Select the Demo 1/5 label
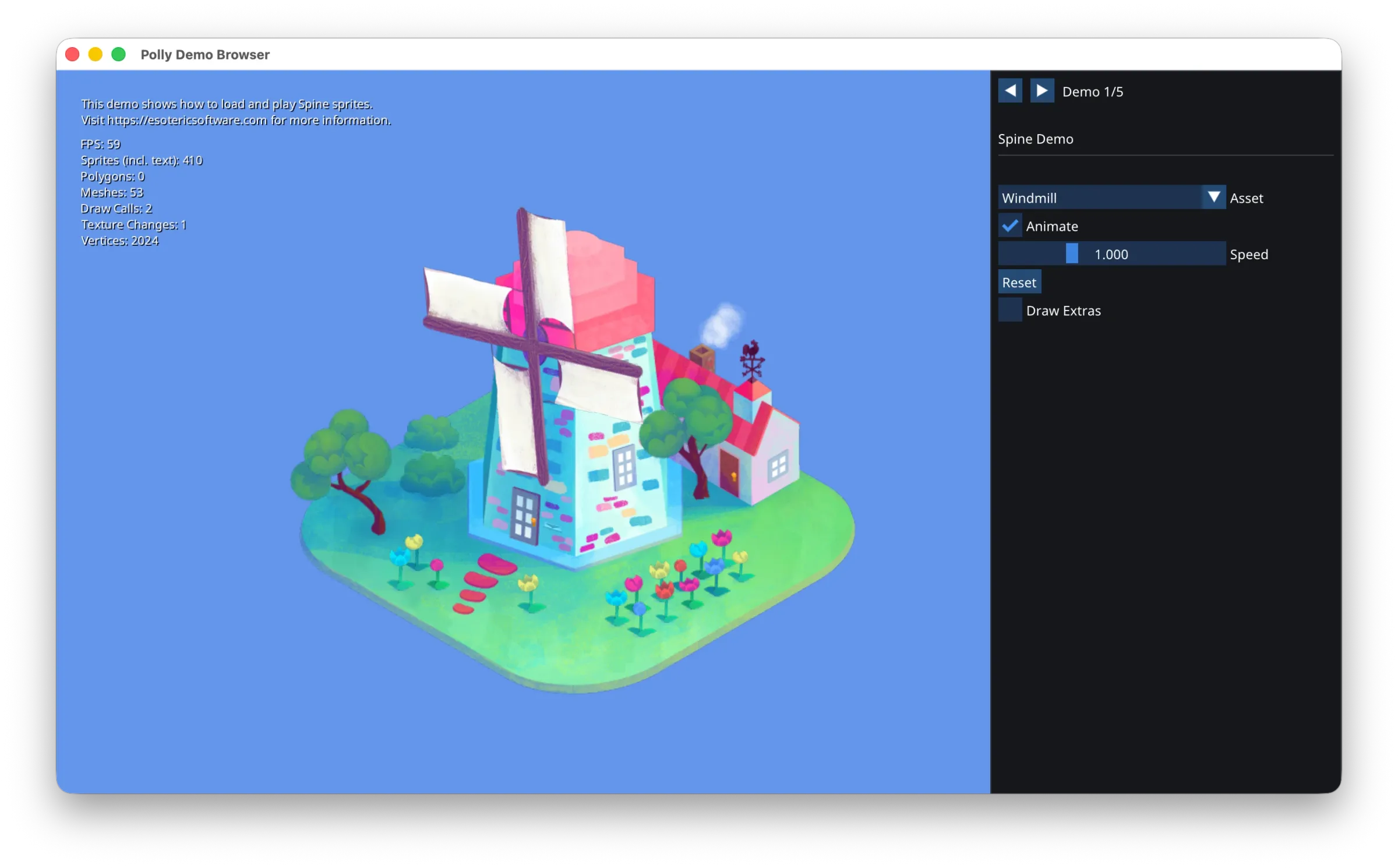This screenshot has height=868, width=1398. 1092,91
